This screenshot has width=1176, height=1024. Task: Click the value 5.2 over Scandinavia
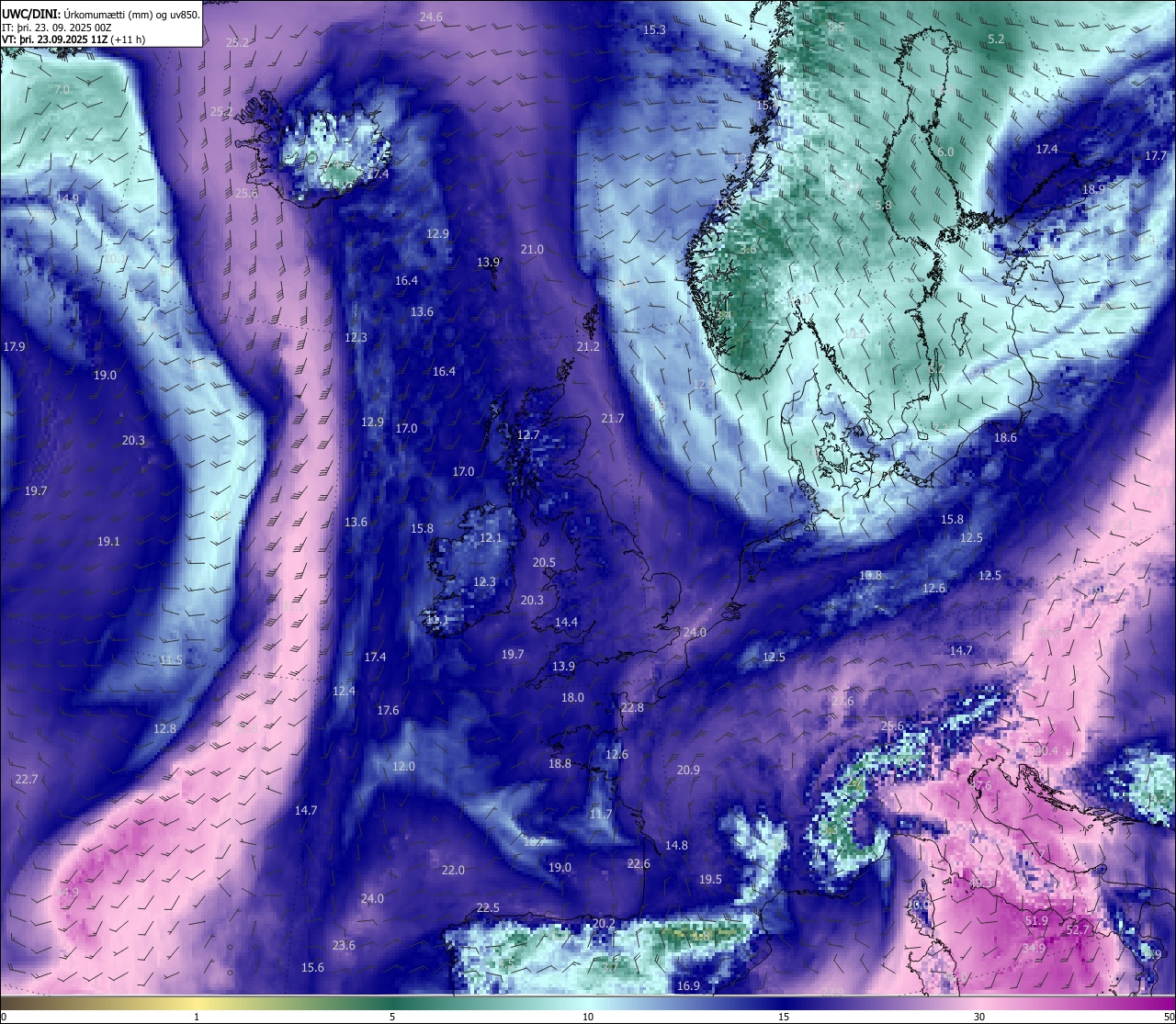pyautogui.click(x=996, y=39)
